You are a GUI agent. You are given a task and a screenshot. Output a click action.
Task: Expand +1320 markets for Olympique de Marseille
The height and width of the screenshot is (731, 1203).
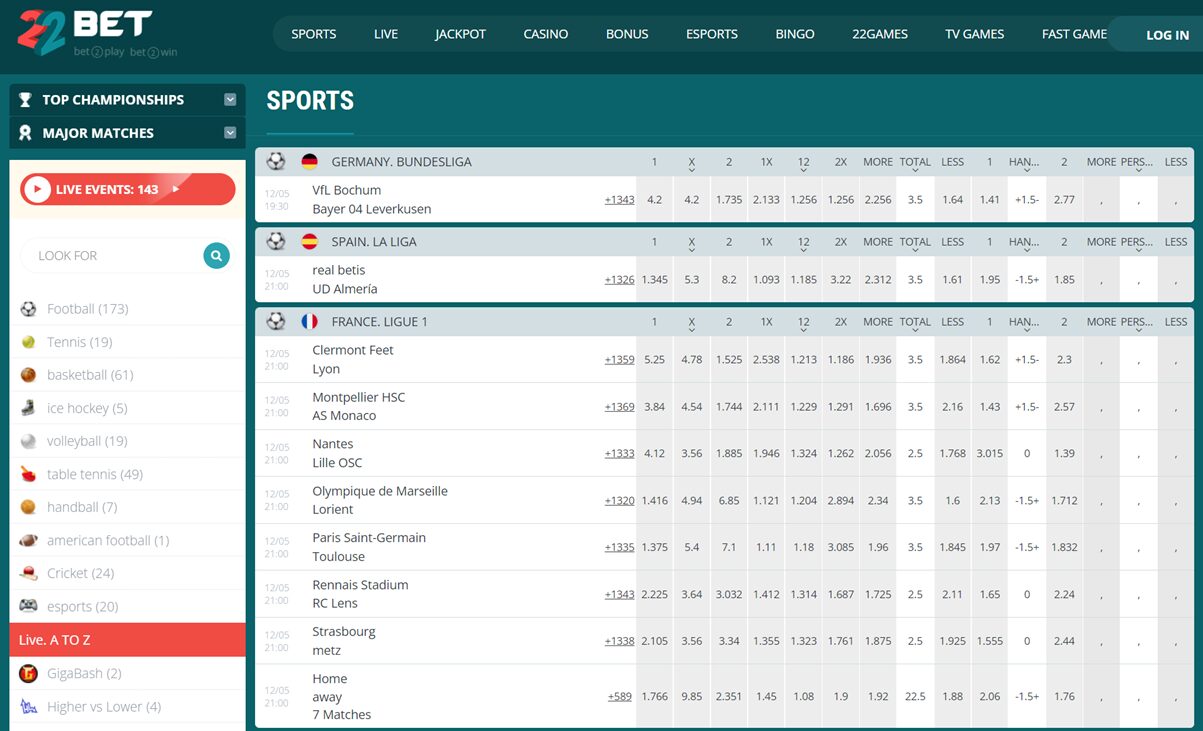[x=619, y=501]
